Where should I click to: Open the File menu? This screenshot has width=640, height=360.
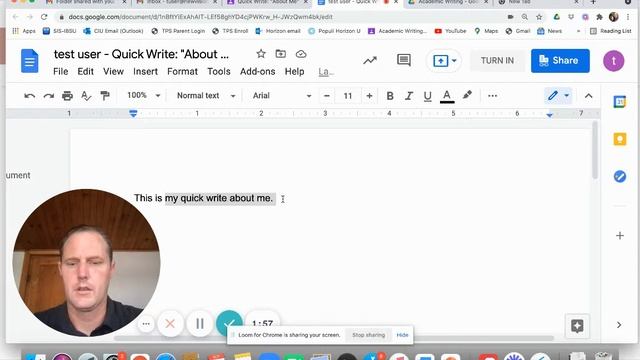coord(60,71)
